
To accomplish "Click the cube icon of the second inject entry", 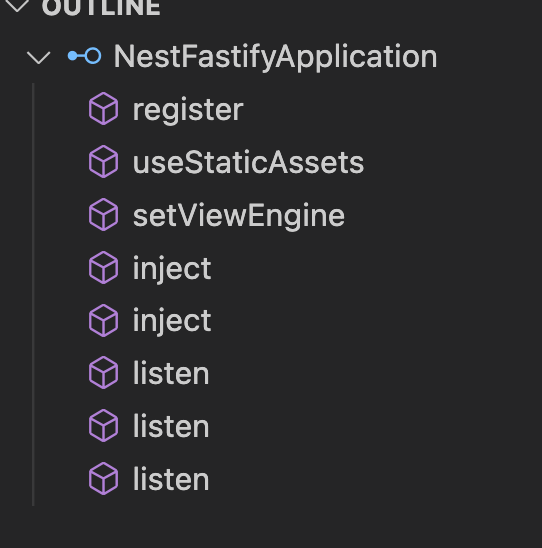I will [x=103, y=320].
